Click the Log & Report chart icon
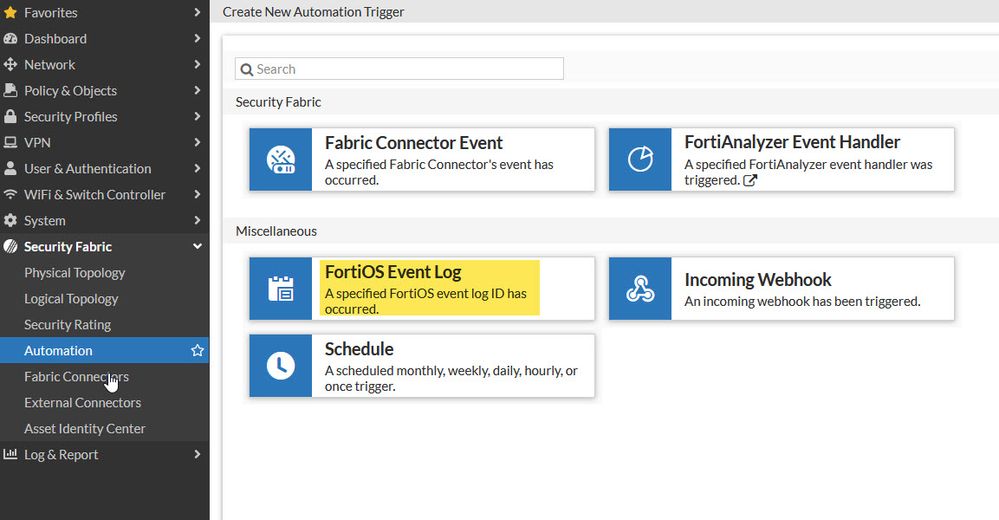 point(11,455)
